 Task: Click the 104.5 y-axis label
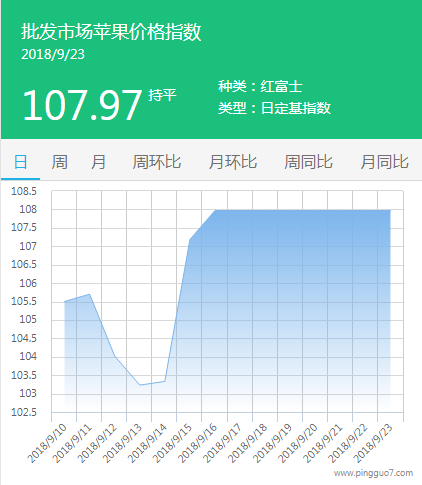click(x=24, y=338)
